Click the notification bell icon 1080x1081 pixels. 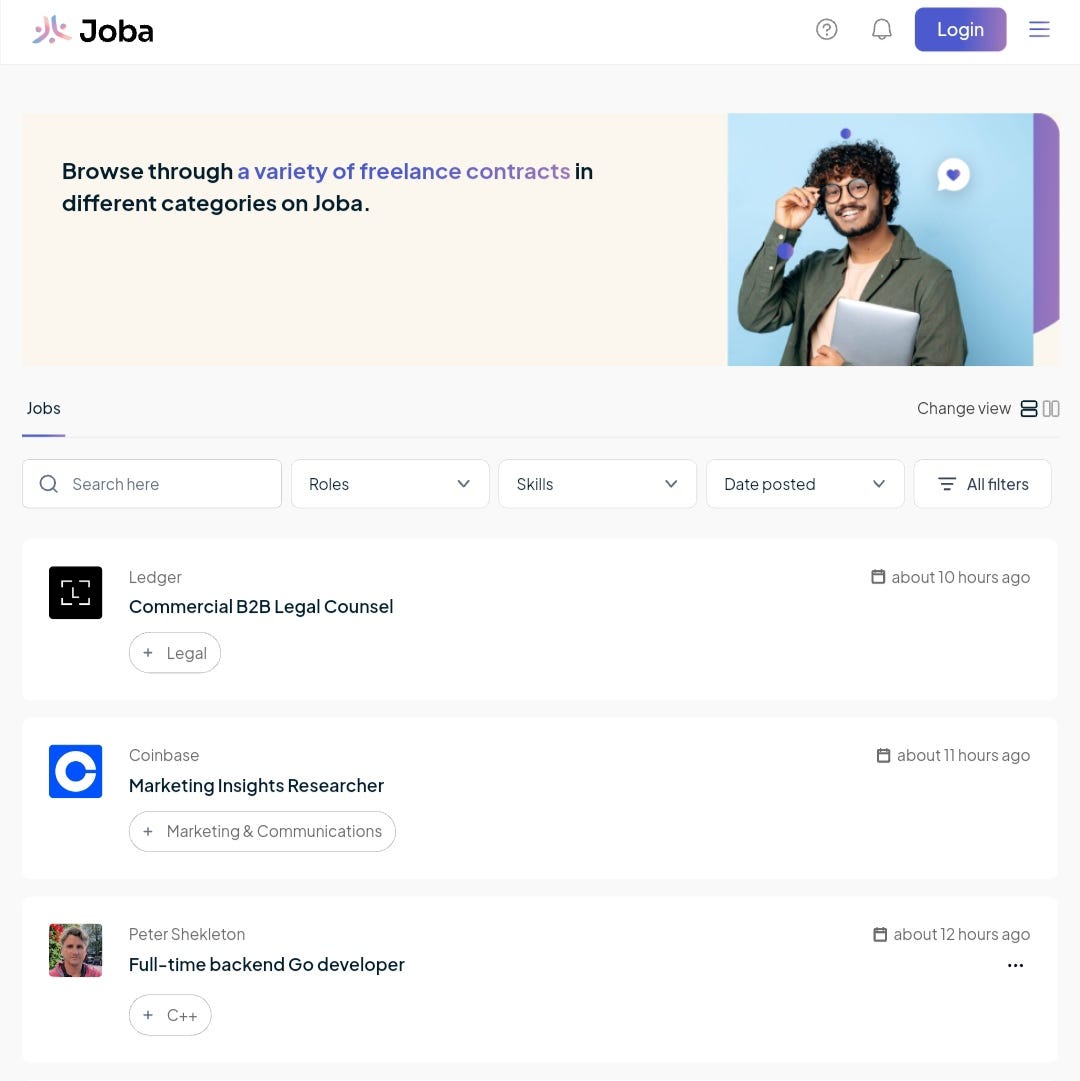(x=881, y=29)
